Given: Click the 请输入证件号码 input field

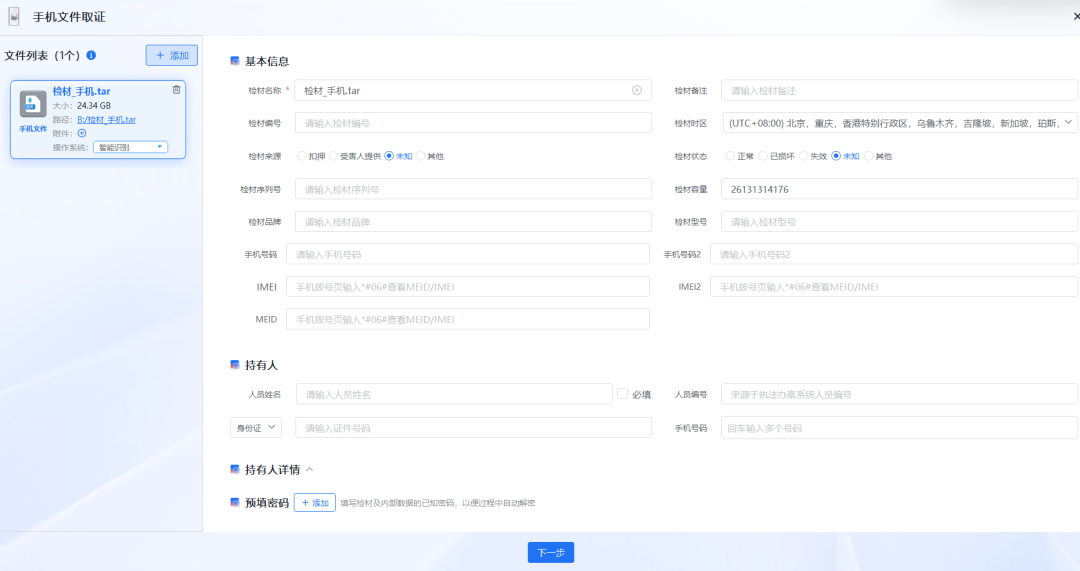Looking at the screenshot, I should (473, 428).
